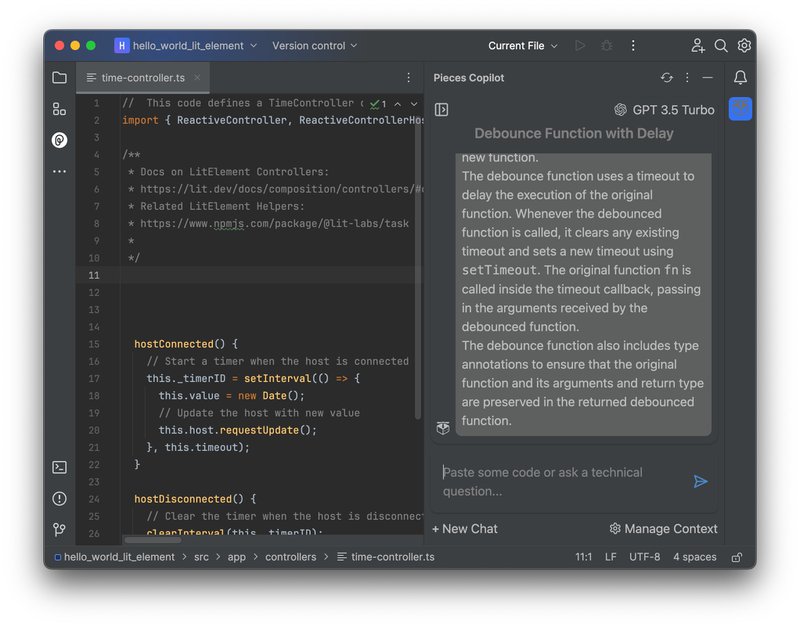Select the time-controller.ts editor tab
The width and height of the screenshot is (800, 627).
(140, 77)
